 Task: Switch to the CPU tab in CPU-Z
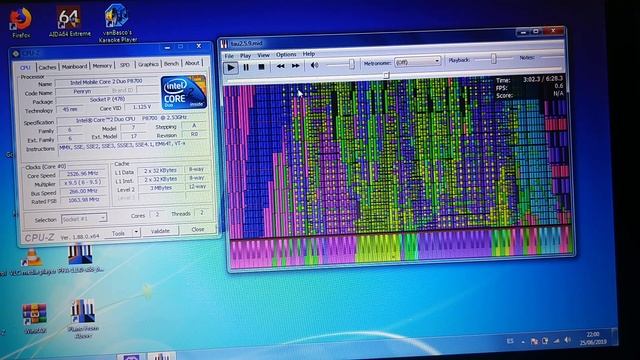(x=25, y=67)
